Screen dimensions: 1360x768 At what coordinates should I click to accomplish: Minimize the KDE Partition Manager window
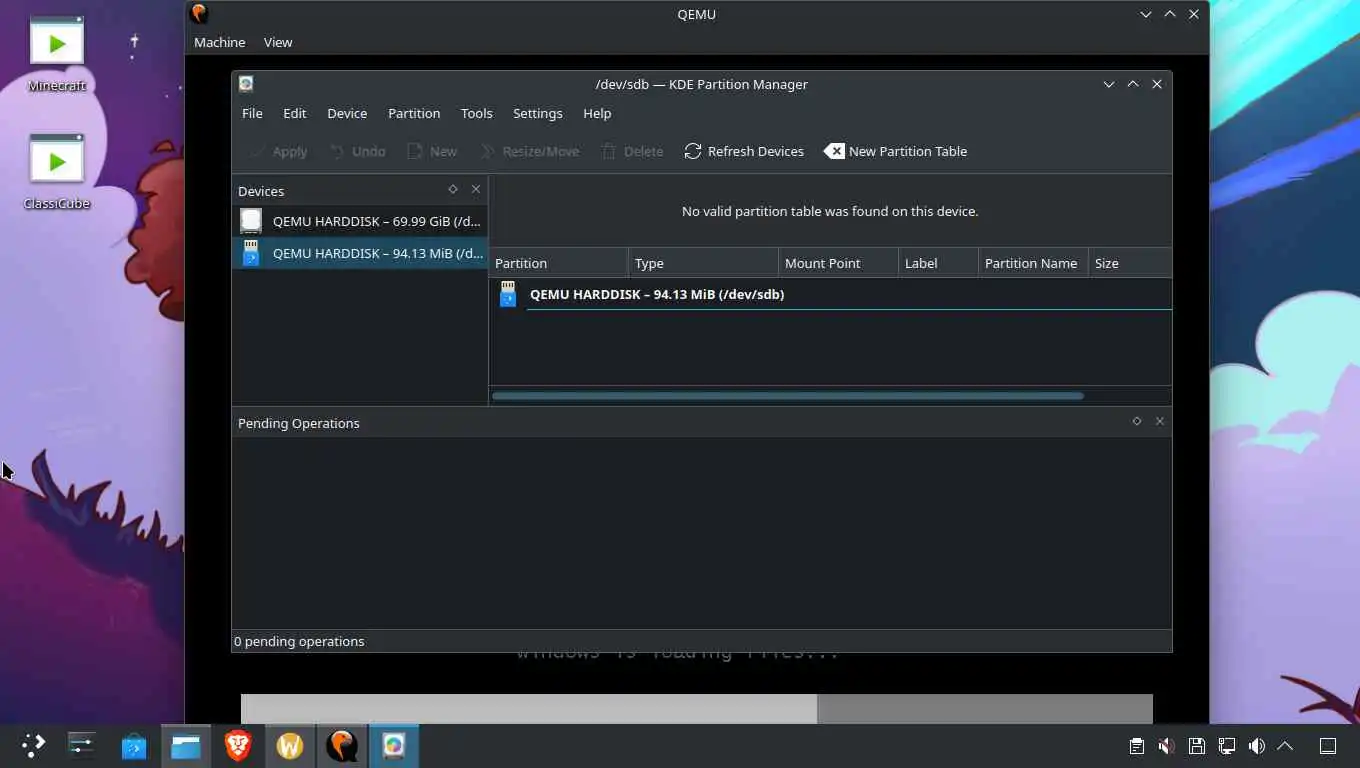[x=1109, y=84]
